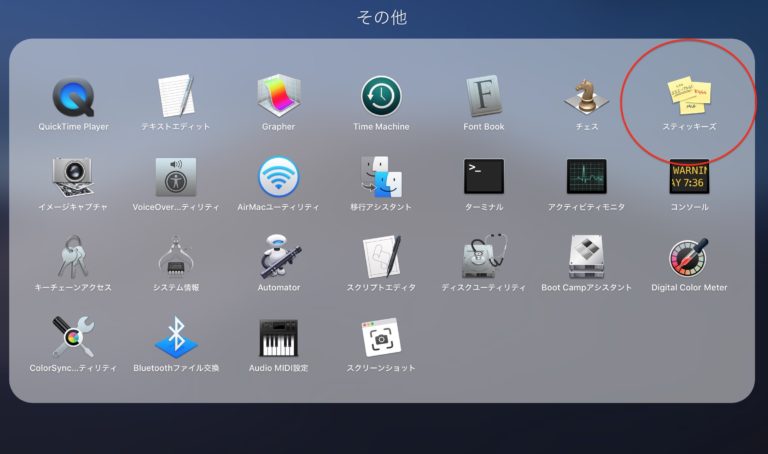Open キーチェーンアクセス app
Viewport: 768px width, 454px height.
tap(73, 257)
